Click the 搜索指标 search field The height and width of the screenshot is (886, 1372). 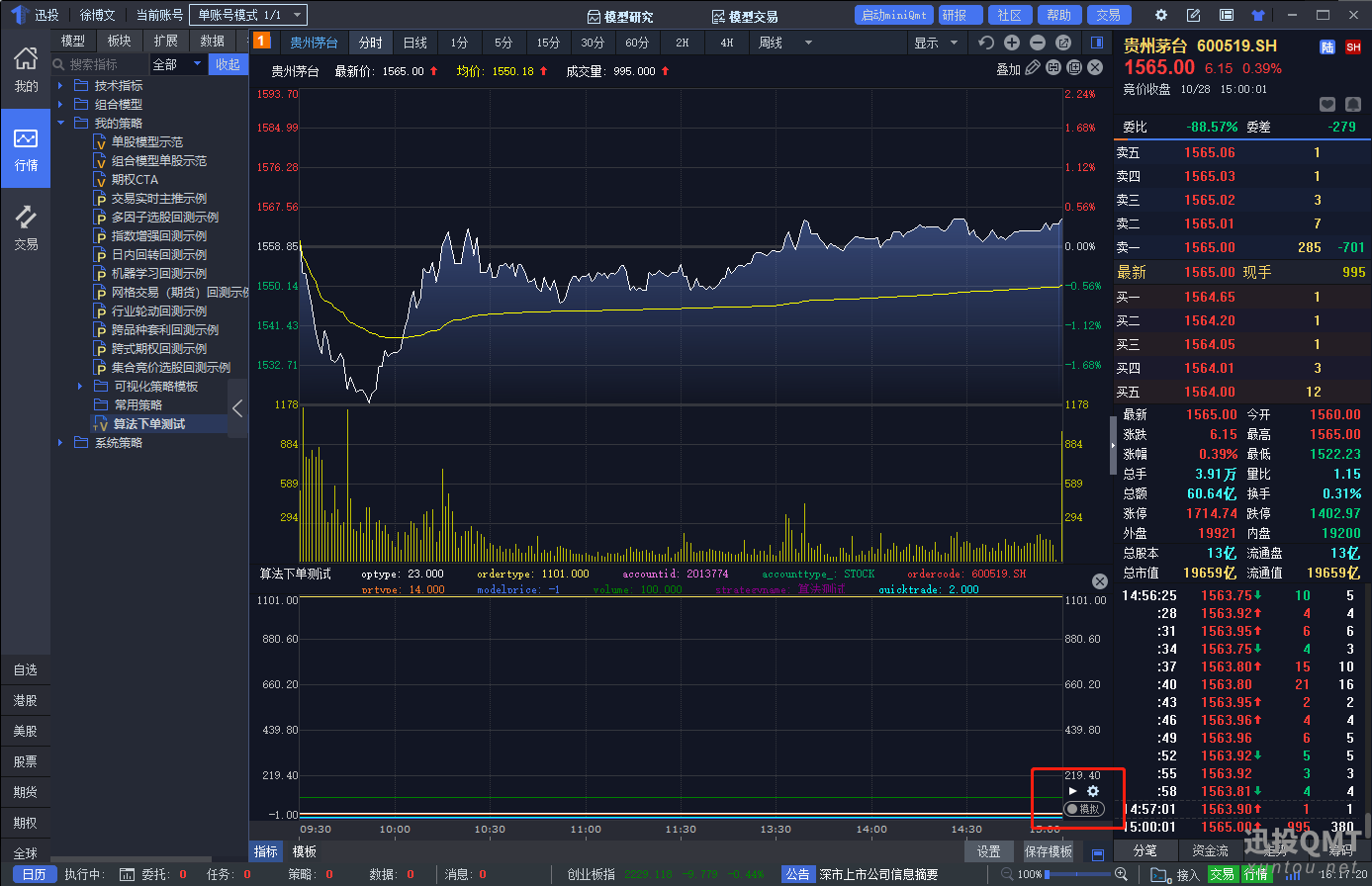[x=101, y=64]
